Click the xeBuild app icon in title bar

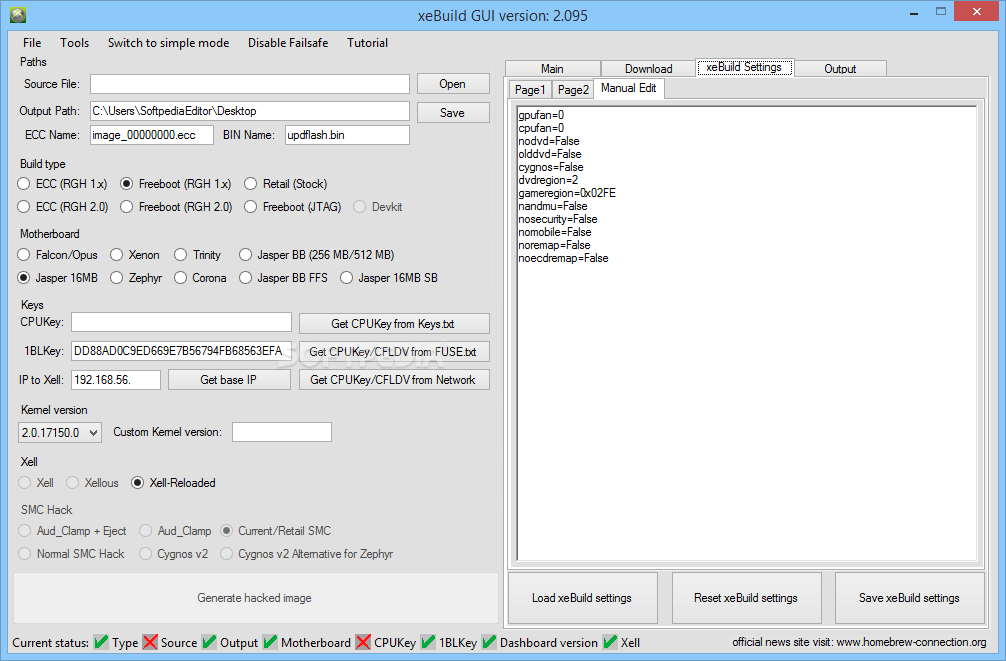(x=18, y=14)
